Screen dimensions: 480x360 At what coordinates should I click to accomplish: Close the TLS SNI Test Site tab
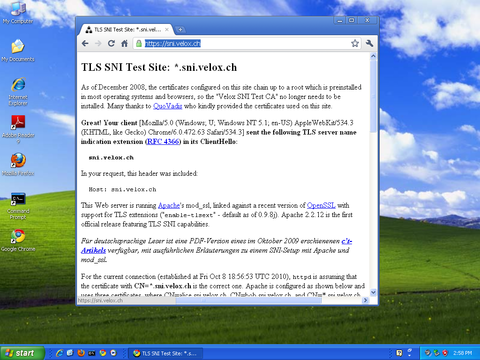[167, 30]
